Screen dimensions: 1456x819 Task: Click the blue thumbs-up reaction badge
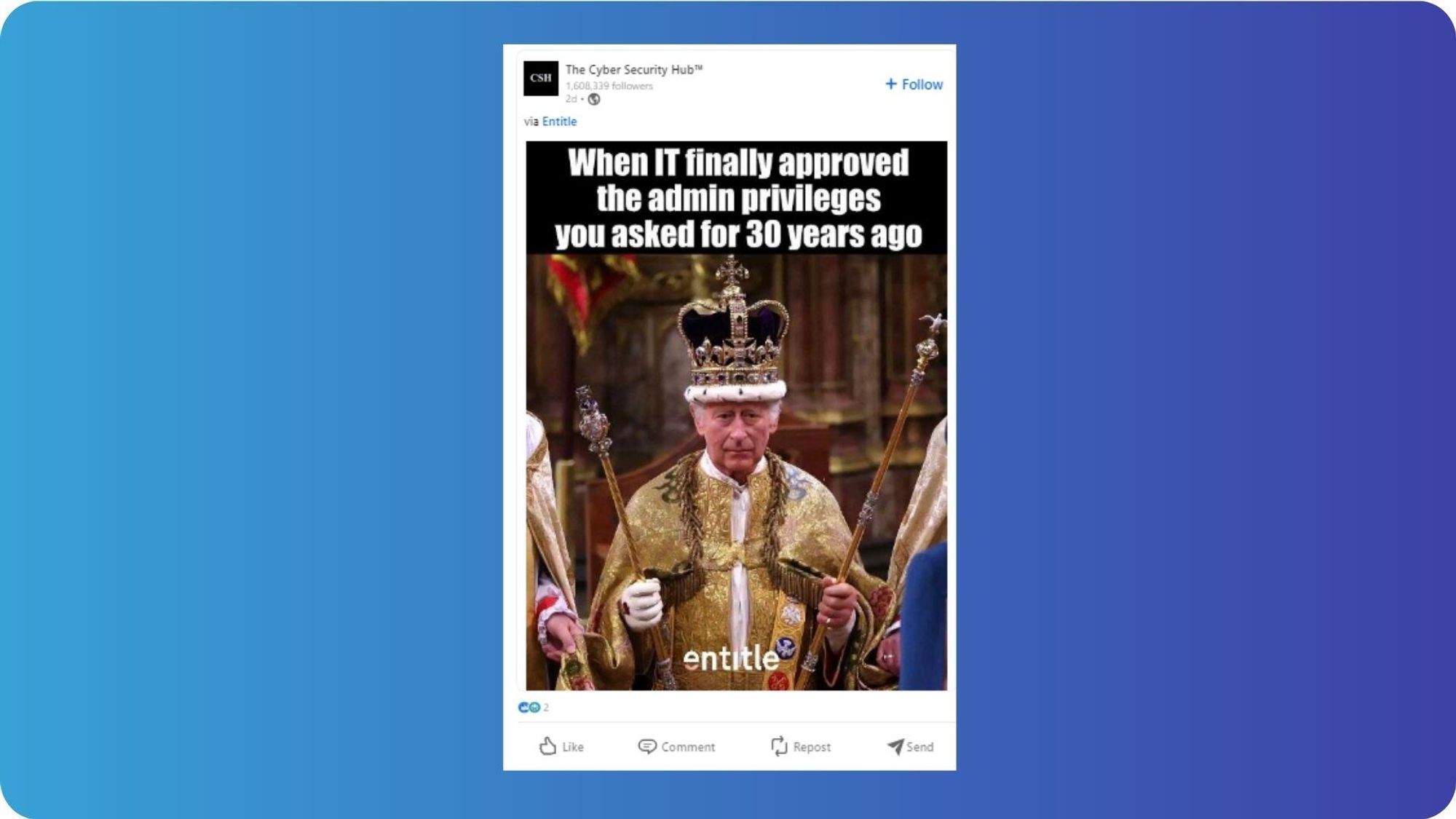[523, 708]
